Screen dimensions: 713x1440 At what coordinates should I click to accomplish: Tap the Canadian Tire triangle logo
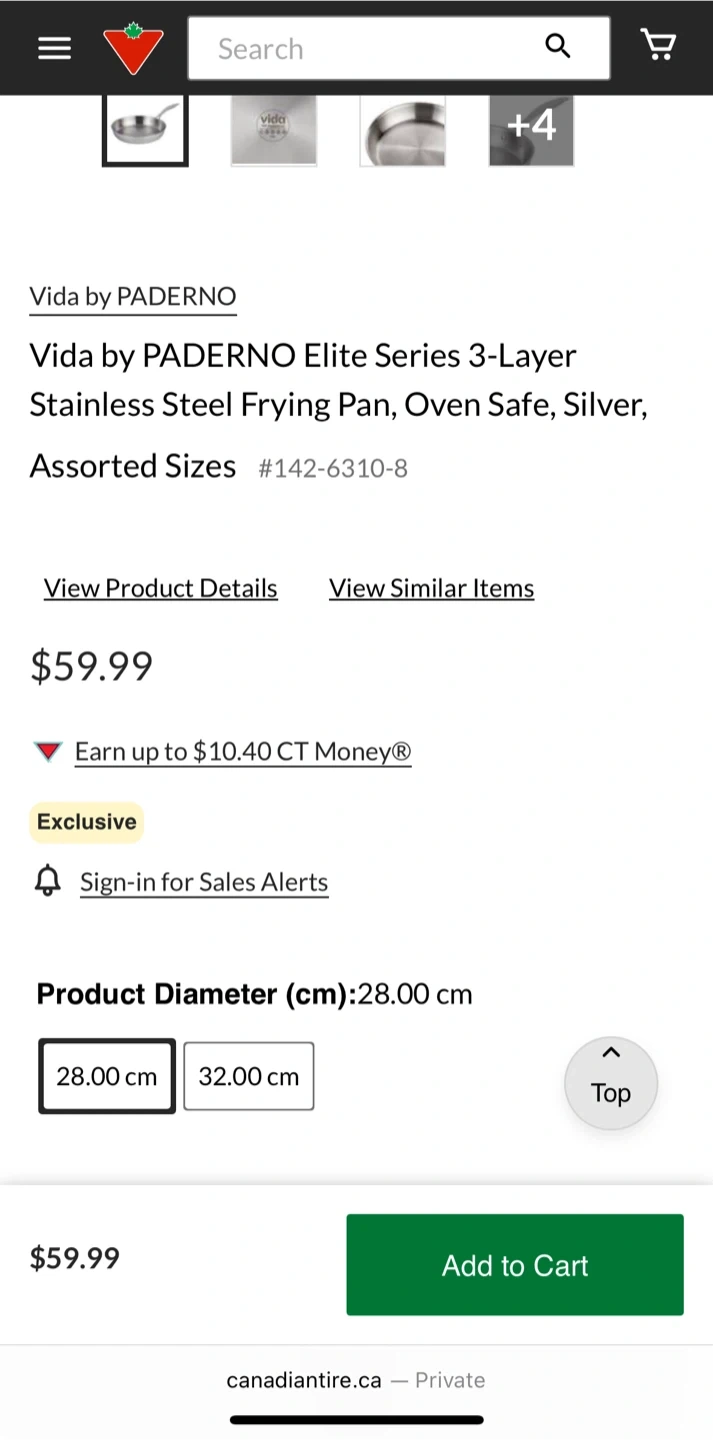133,48
